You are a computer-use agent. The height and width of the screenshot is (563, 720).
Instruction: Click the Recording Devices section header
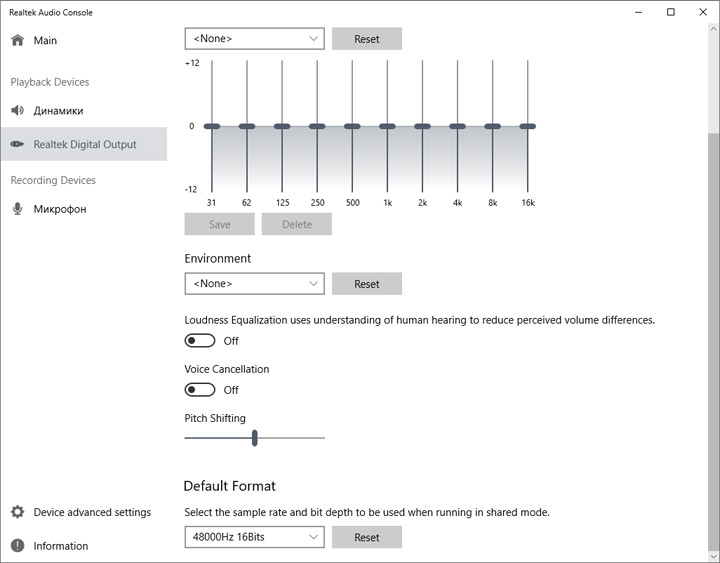(53, 180)
